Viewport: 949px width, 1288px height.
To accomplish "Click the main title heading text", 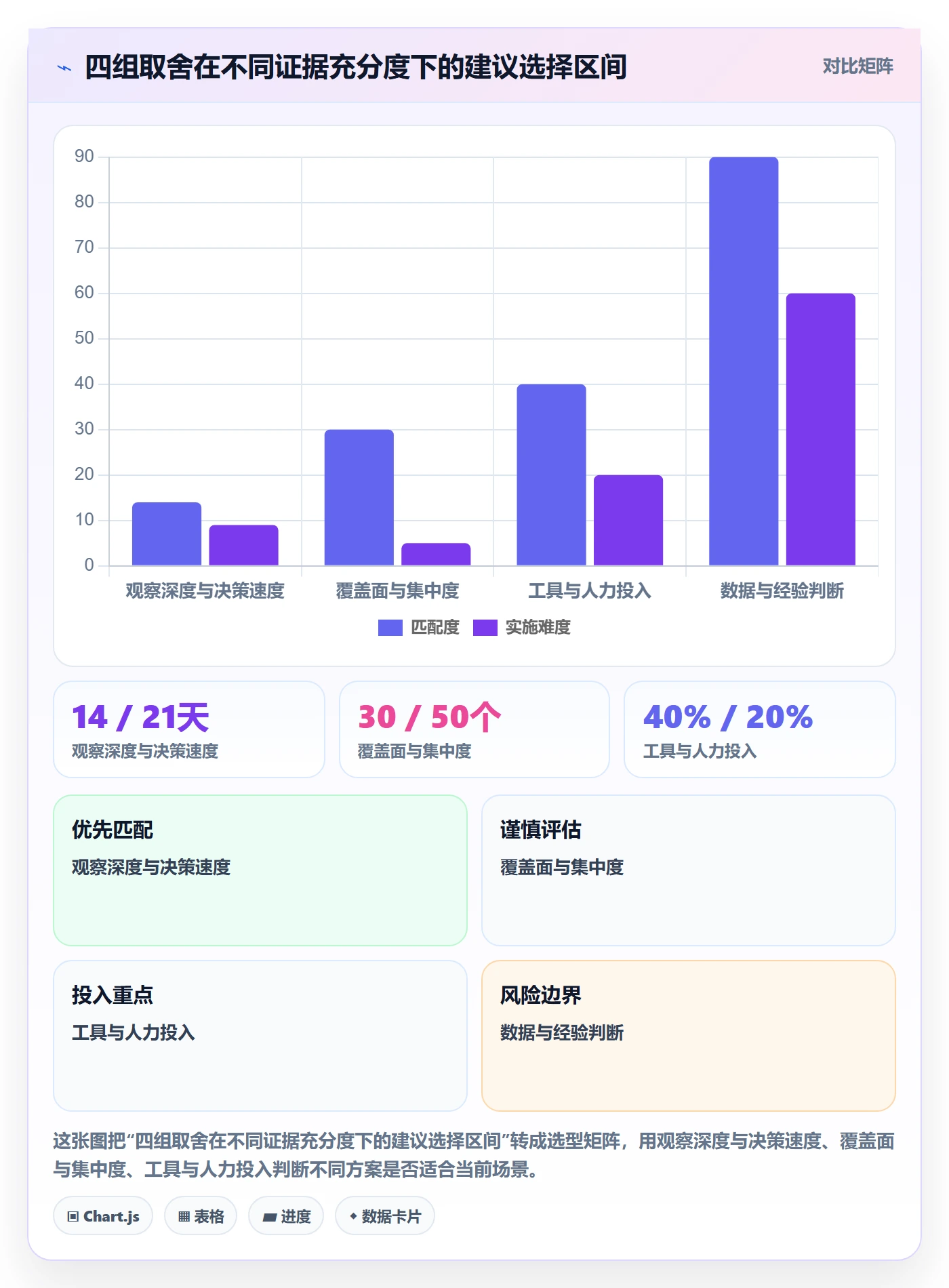I will pyautogui.click(x=356, y=67).
